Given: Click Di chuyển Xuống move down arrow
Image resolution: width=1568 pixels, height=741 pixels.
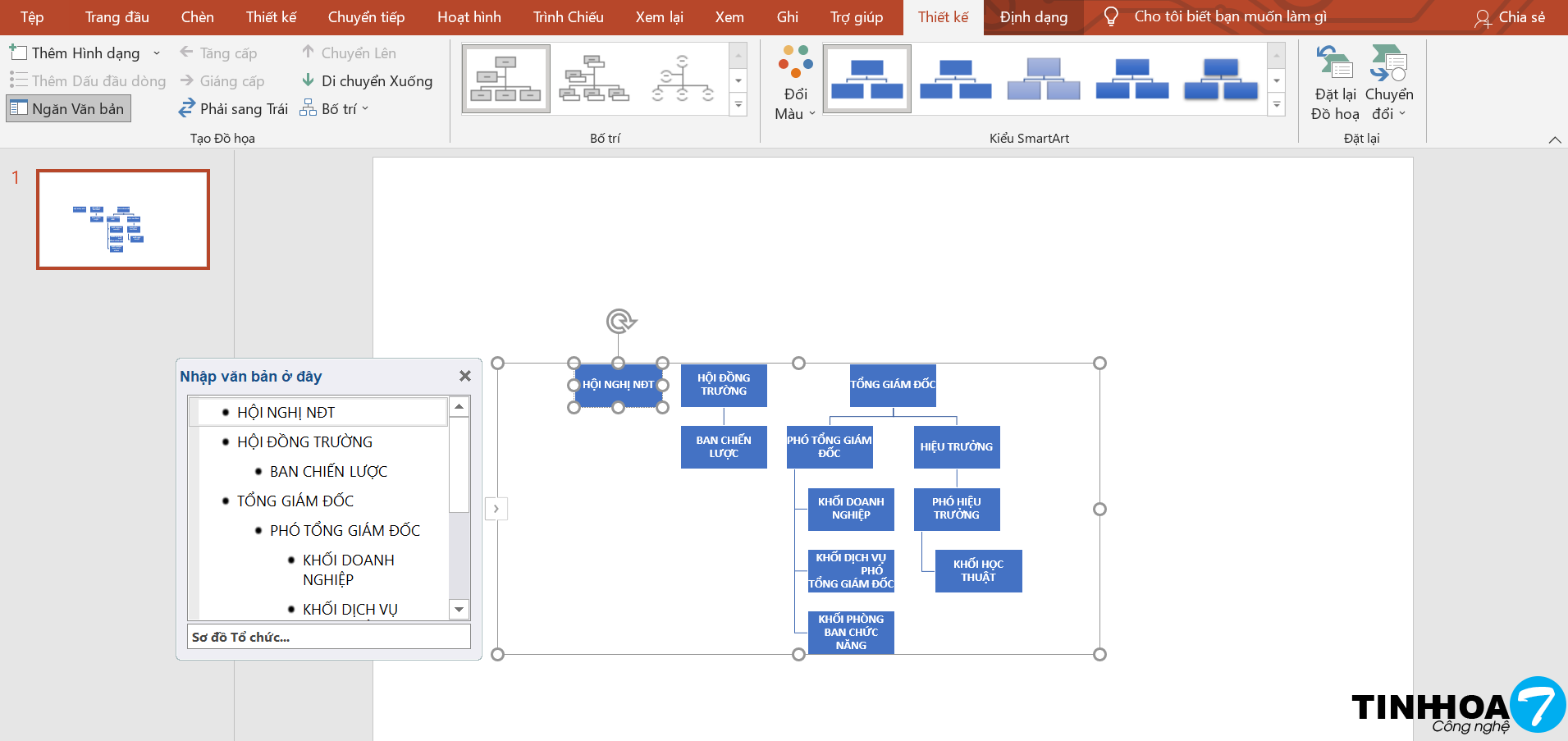Looking at the screenshot, I should (309, 80).
